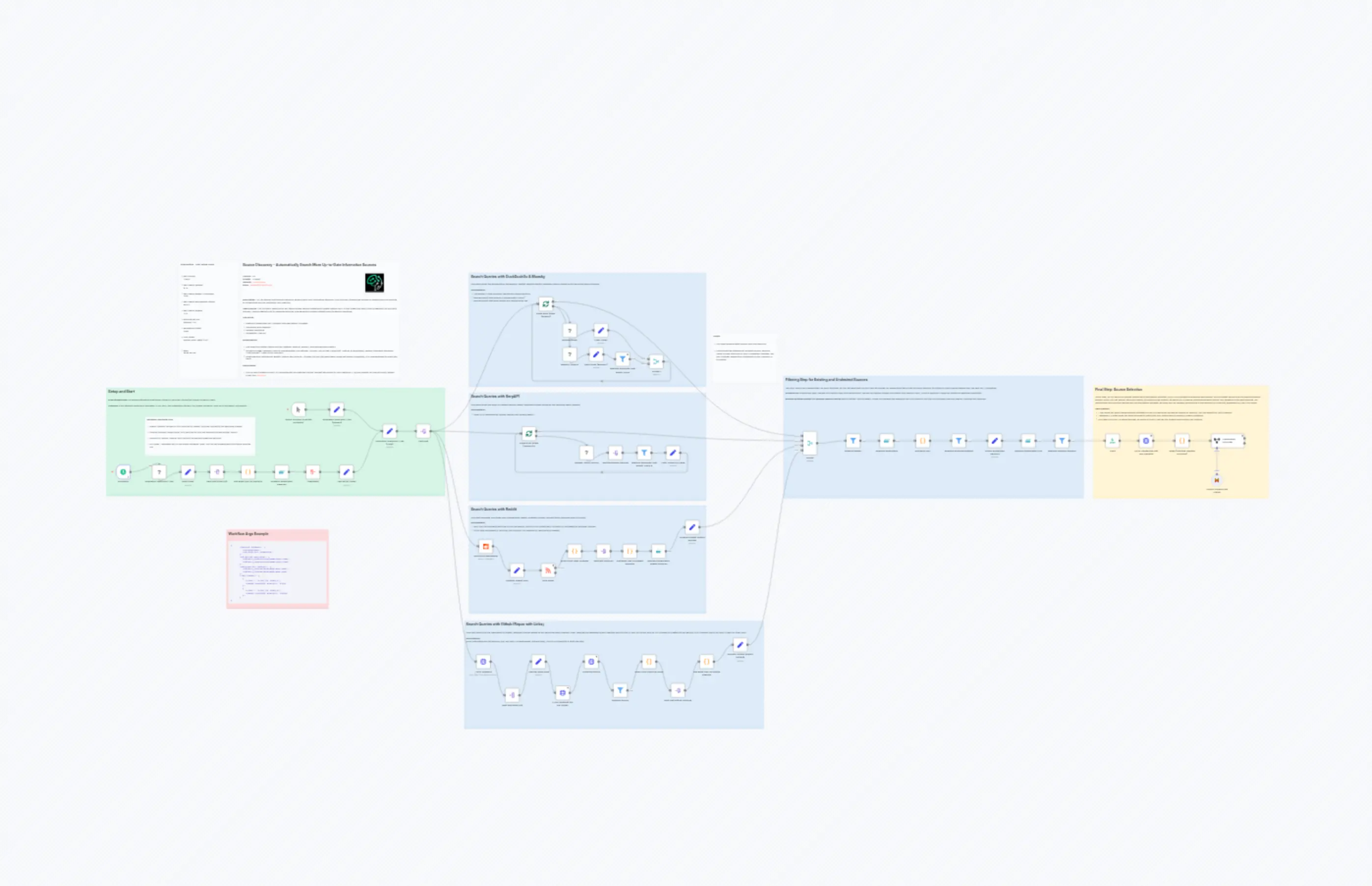Open the Edit Fields pencil node before the Merge
The height and width of the screenshot is (886, 1372).
click(692, 526)
